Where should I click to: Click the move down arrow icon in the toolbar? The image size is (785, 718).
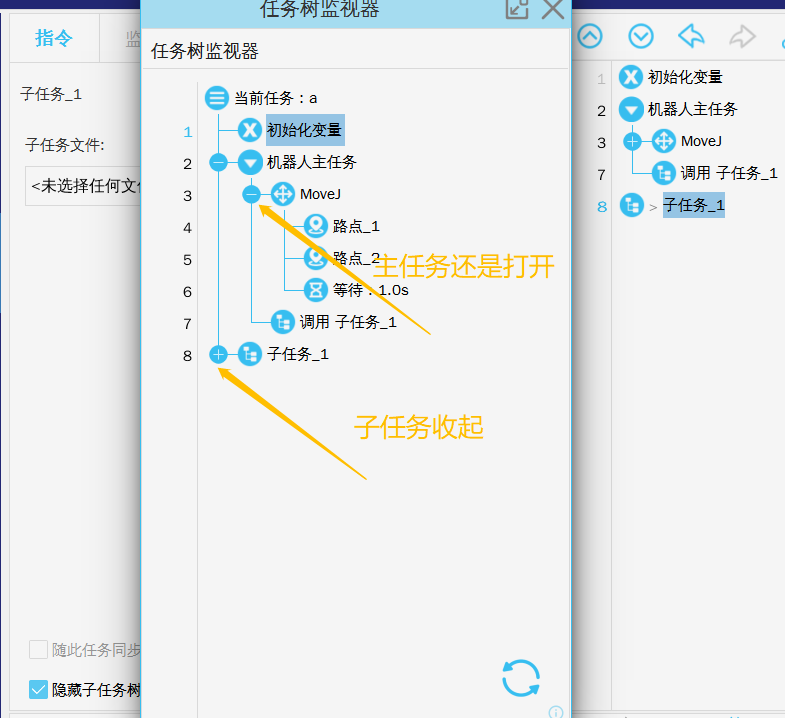640,37
